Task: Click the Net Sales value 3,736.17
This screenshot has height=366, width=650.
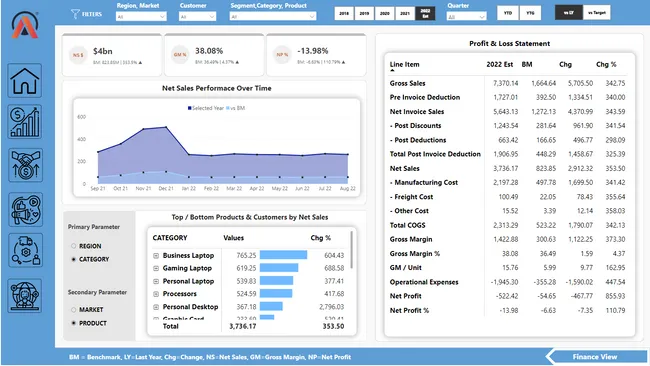Action: 505,168
